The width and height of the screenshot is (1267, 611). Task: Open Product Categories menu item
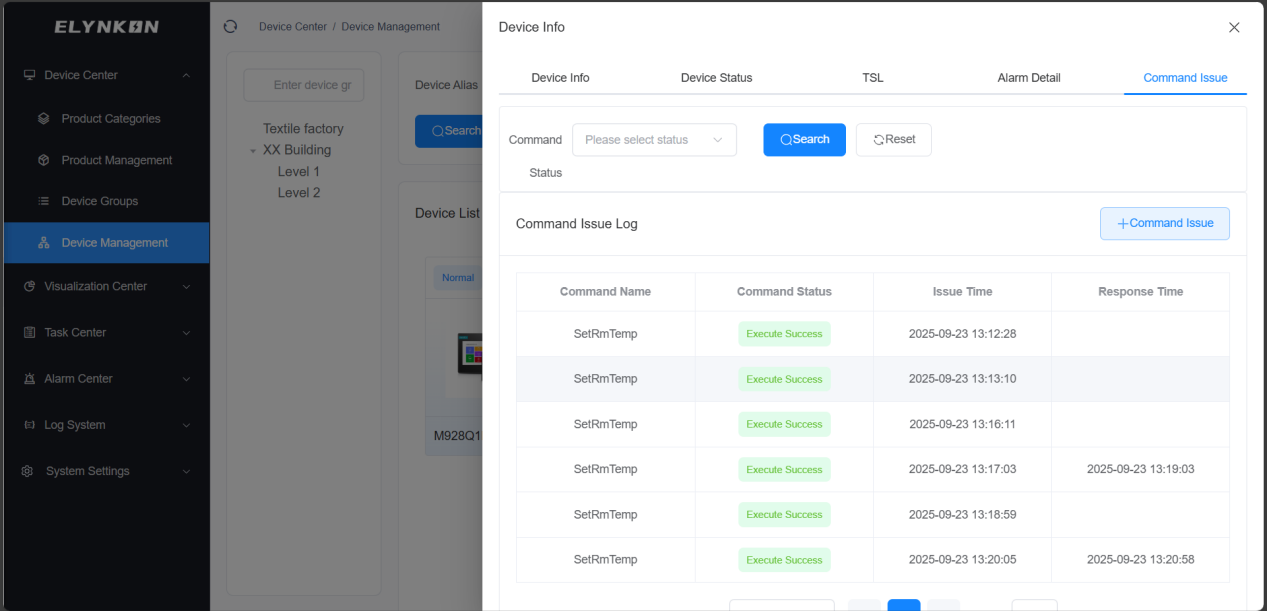point(105,118)
